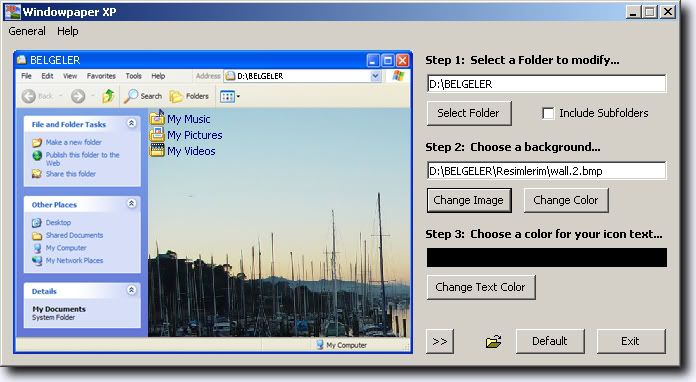Click the My Pictures folder icon
The width and height of the screenshot is (696, 382).
[157, 134]
